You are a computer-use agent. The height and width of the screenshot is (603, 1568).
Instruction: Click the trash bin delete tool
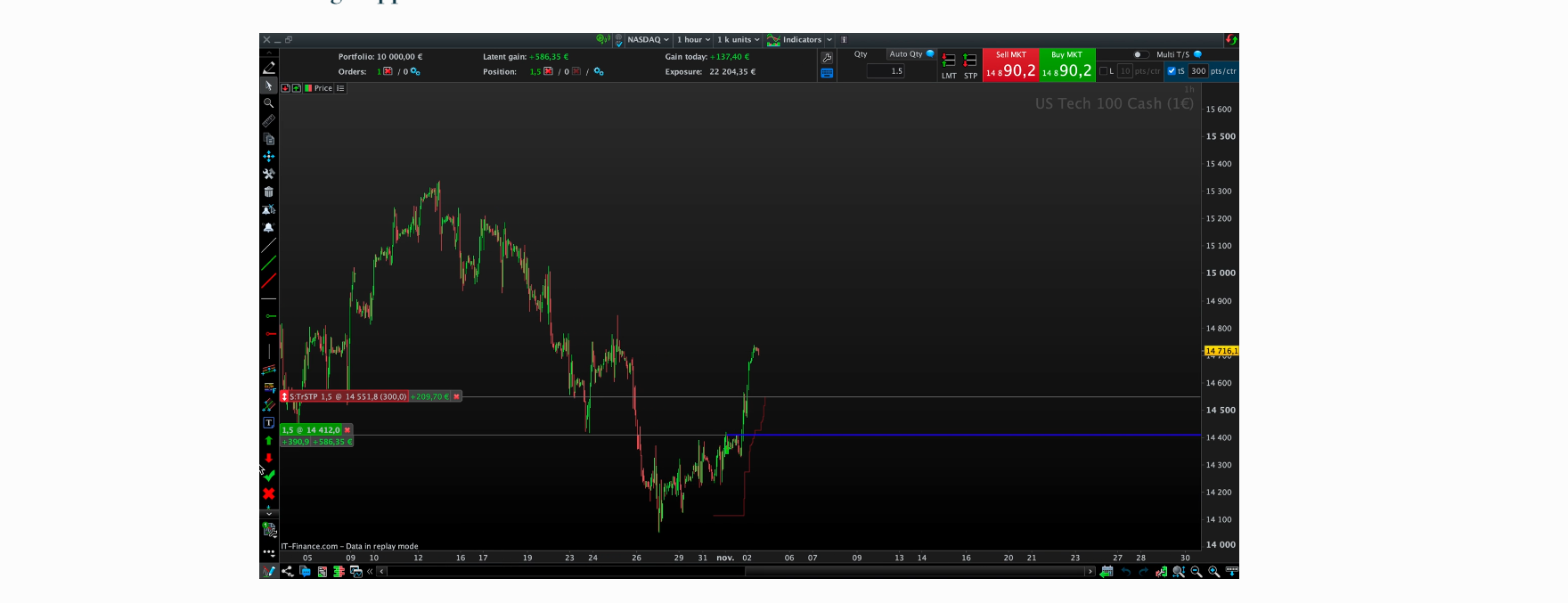[x=268, y=192]
